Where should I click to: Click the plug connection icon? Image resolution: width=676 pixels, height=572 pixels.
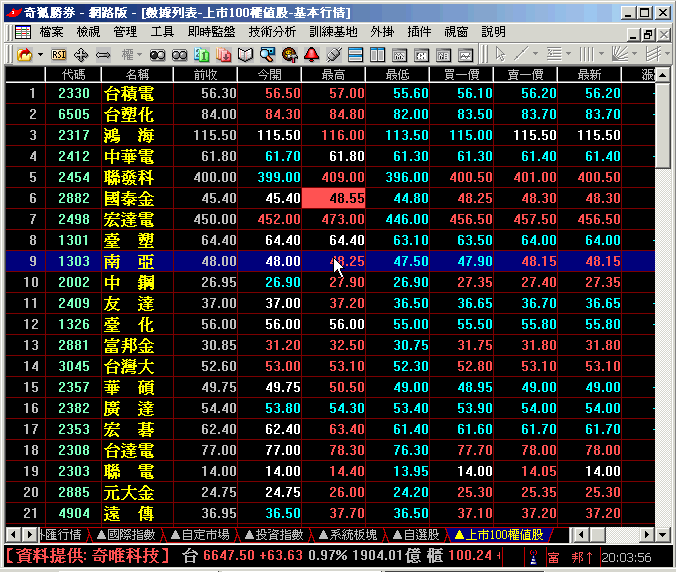334,55
